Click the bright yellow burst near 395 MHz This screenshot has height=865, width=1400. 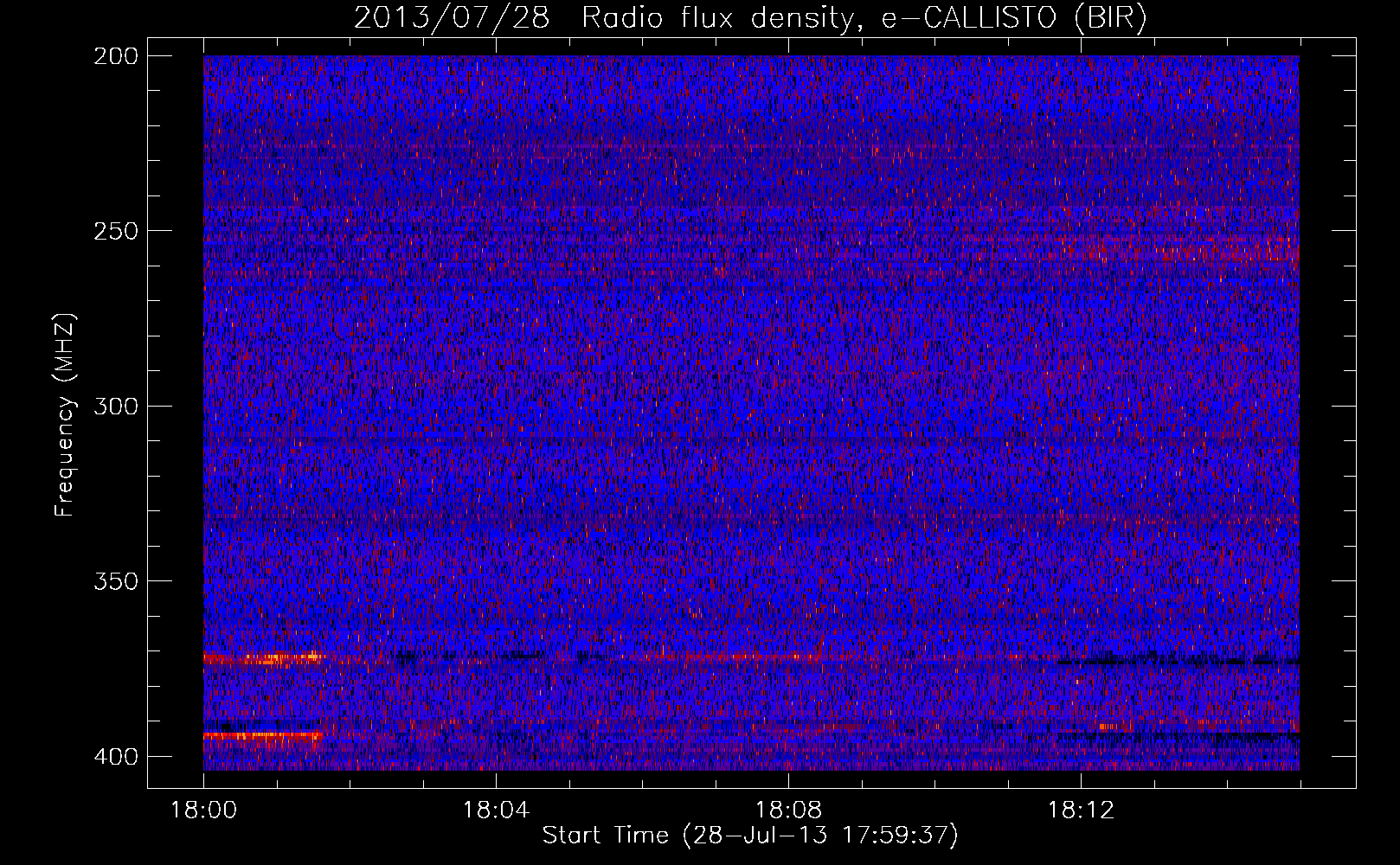click(x=263, y=736)
